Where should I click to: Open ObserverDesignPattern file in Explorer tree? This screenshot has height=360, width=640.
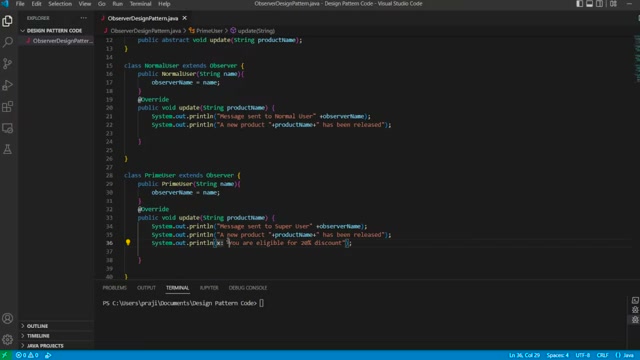click(57, 41)
